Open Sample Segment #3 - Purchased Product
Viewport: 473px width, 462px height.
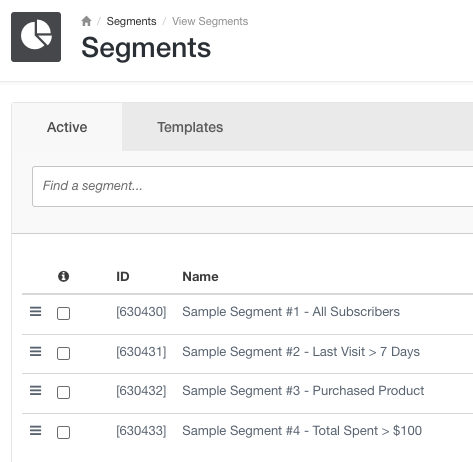303,390
